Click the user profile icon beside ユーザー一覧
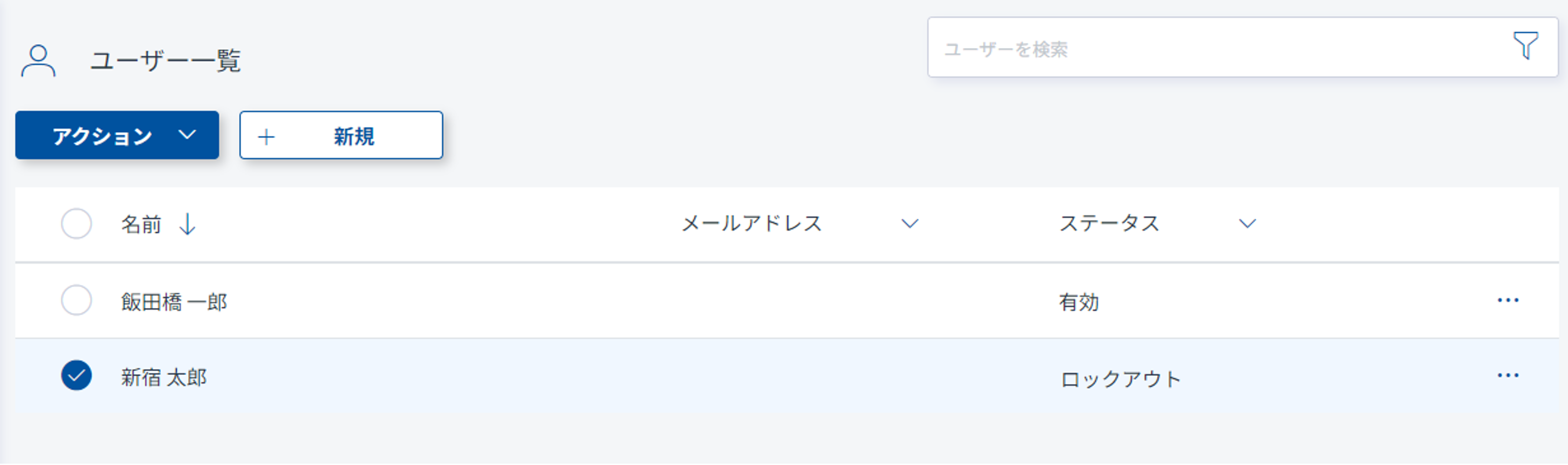Viewport: 1568px width, 465px height. [39, 61]
